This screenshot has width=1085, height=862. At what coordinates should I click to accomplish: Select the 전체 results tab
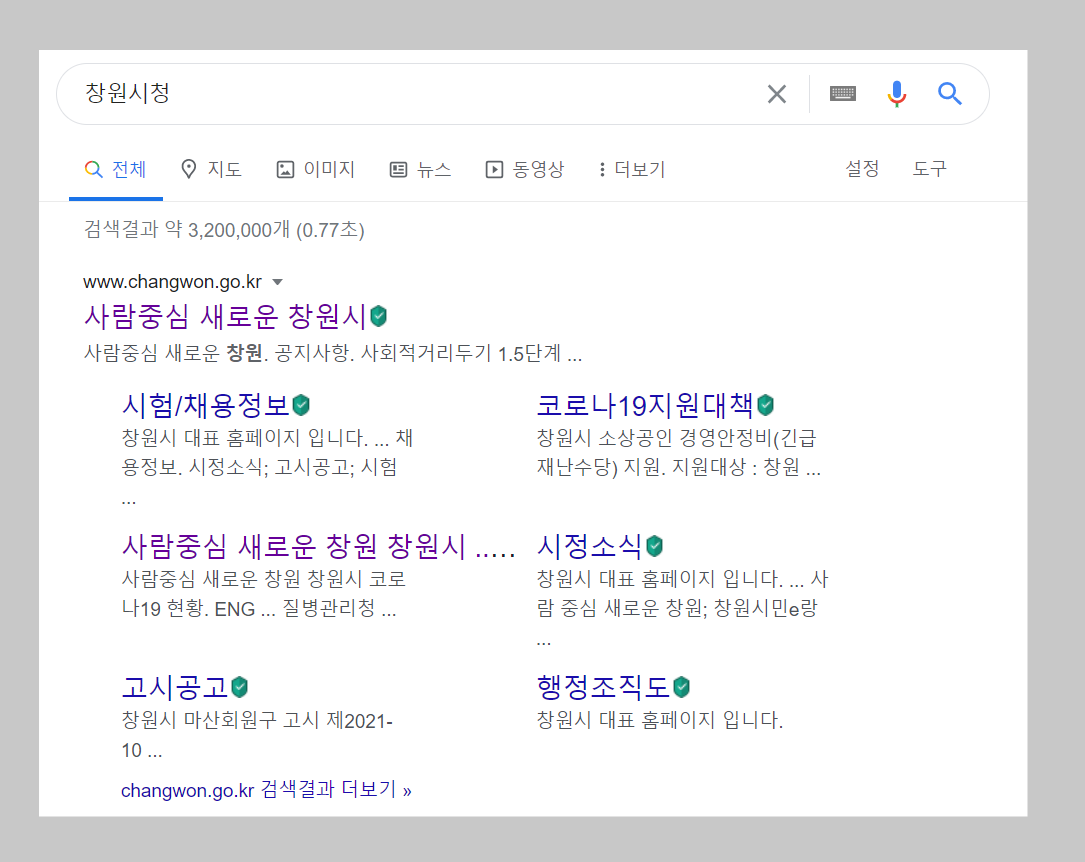click(116, 169)
